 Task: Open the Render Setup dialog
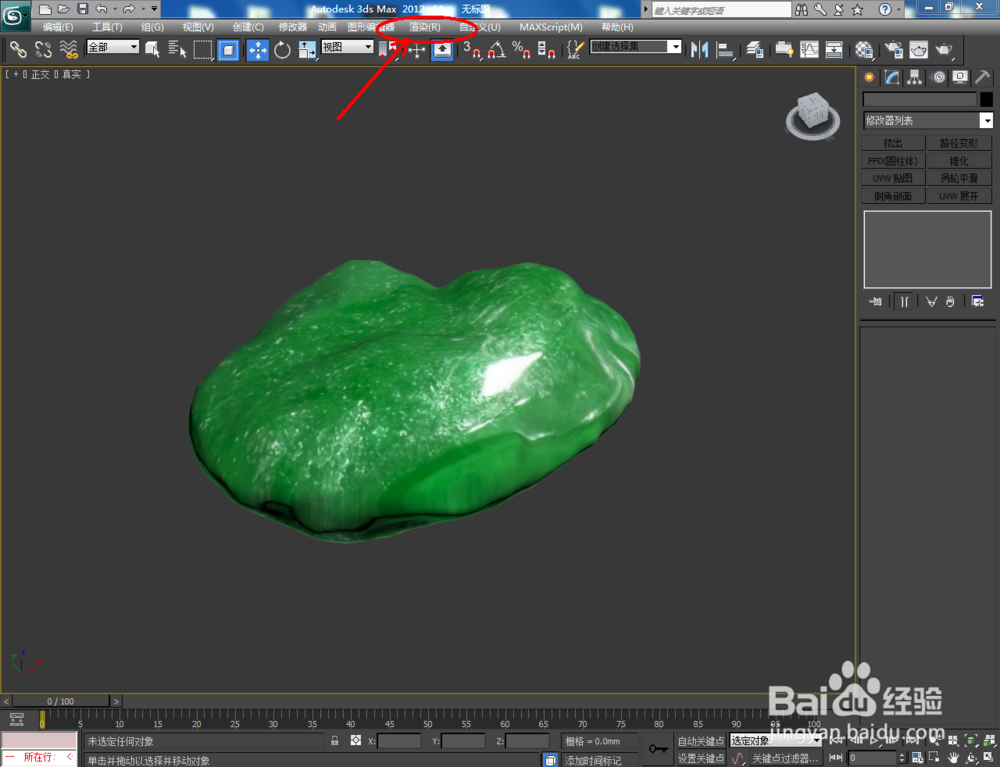pyautogui.click(x=894, y=49)
